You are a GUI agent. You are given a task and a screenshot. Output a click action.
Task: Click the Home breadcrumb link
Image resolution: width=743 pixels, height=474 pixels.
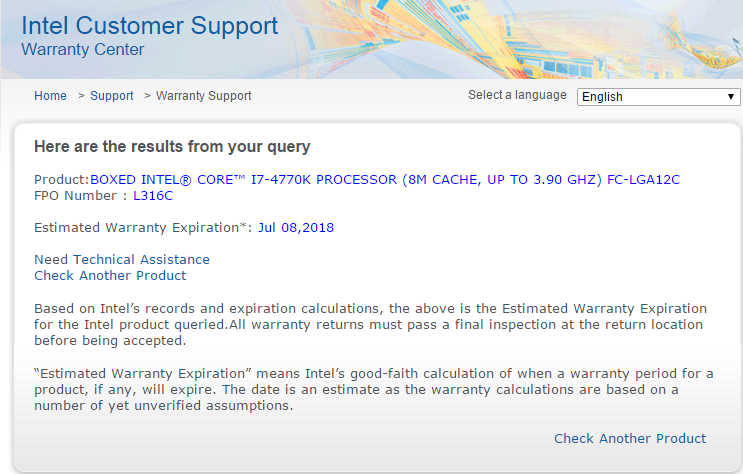50,96
